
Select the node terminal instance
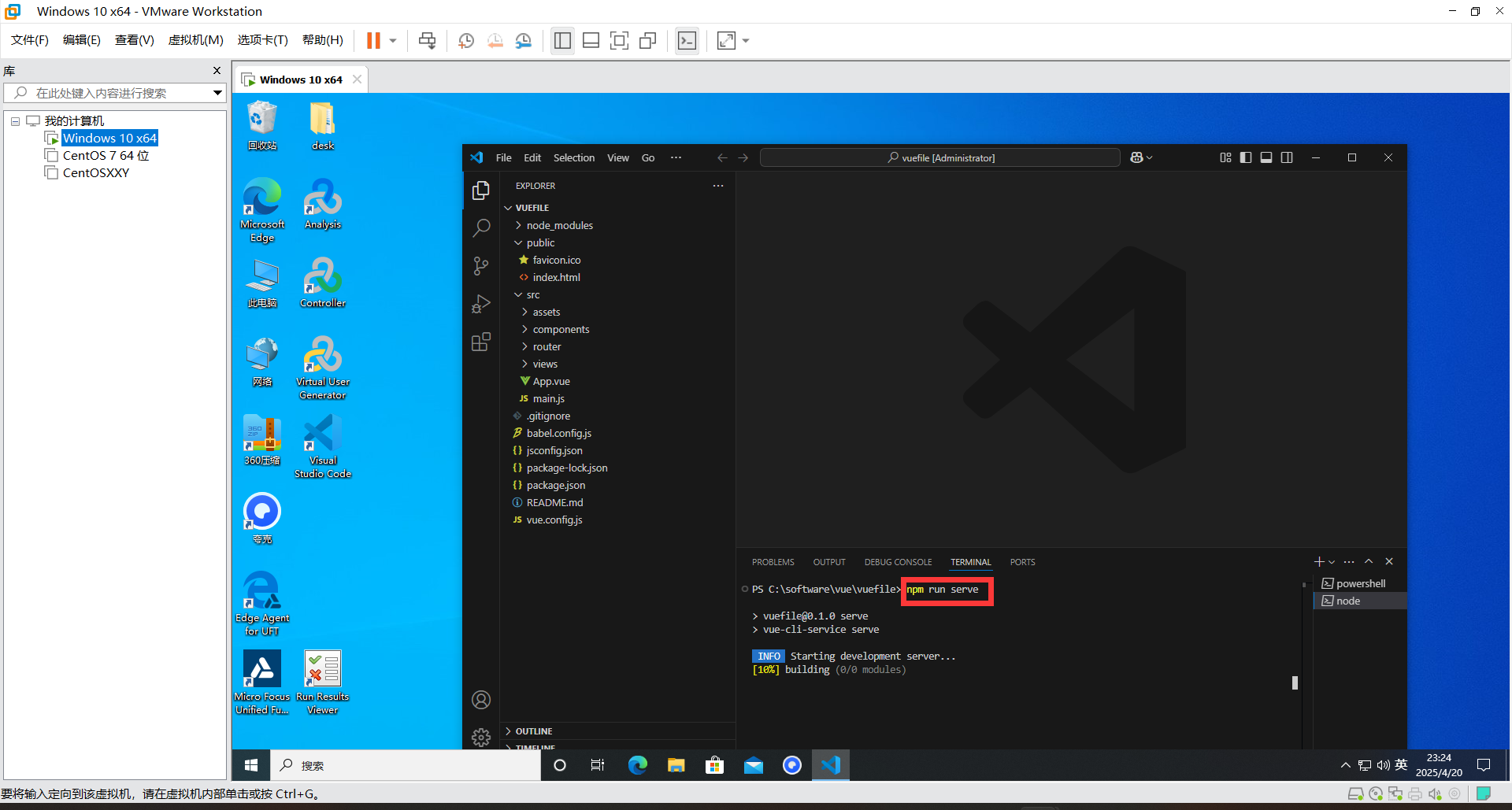1361,601
